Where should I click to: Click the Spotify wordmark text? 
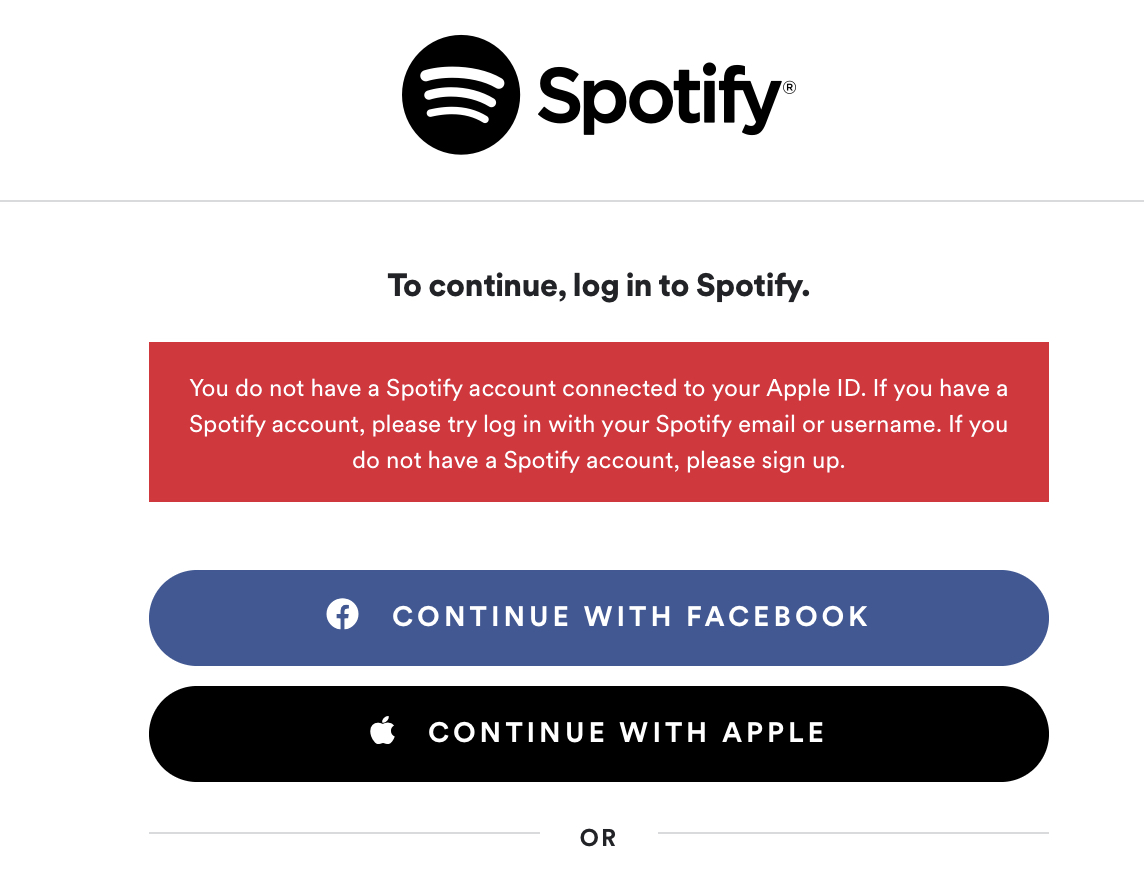click(x=660, y=98)
